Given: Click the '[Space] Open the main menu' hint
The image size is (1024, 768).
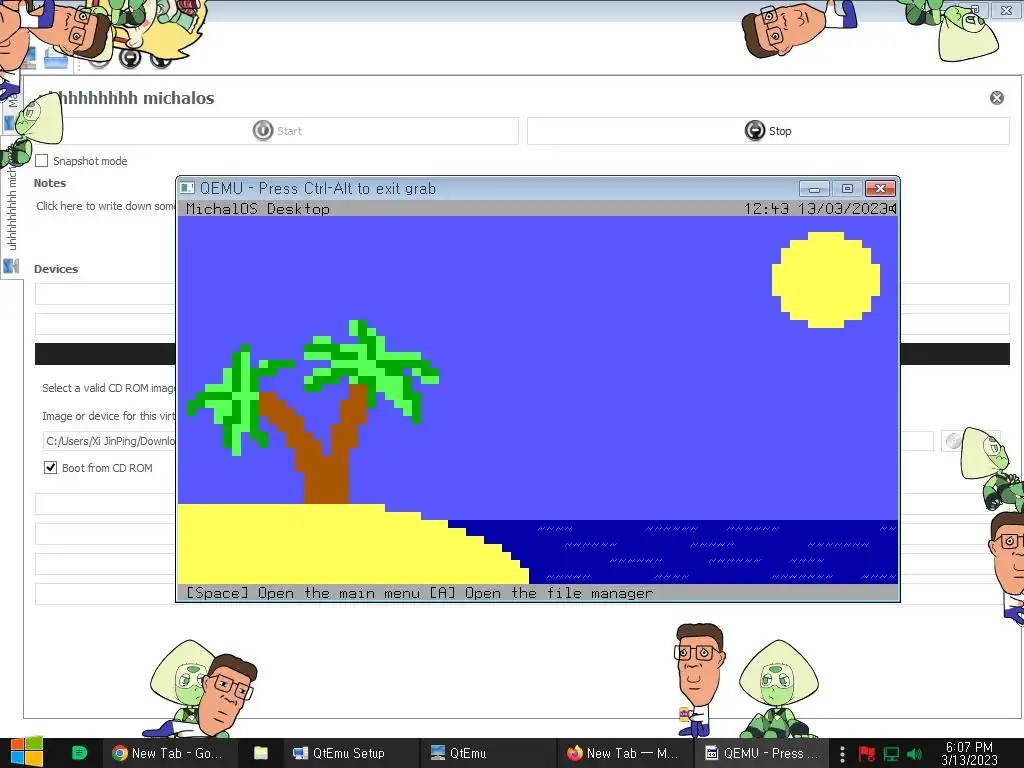Looking at the screenshot, I should click(302, 593).
